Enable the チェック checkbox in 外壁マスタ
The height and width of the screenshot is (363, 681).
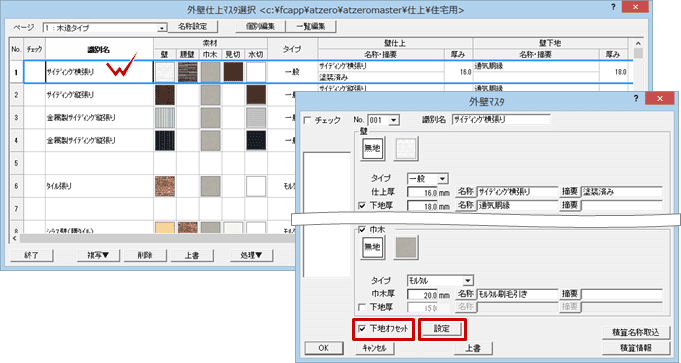[x=307, y=120]
